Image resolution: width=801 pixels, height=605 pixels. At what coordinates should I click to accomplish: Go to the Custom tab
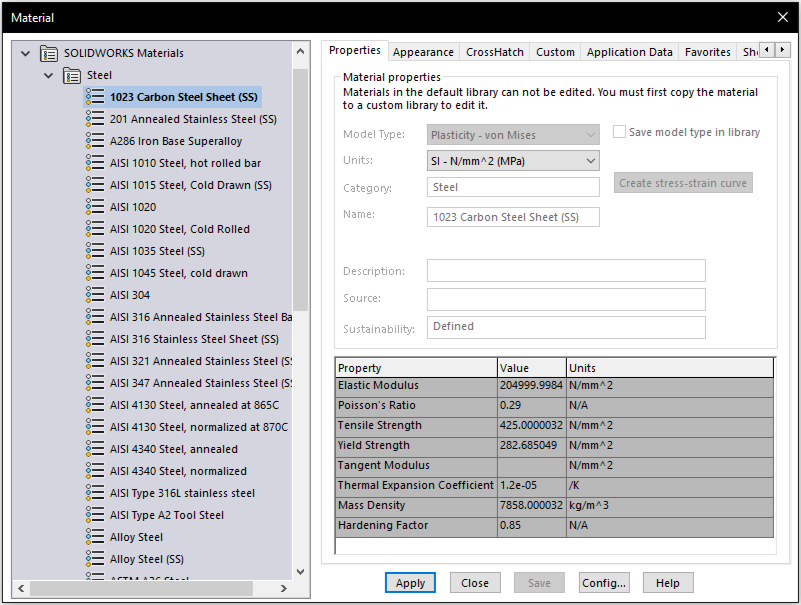[x=555, y=52]
